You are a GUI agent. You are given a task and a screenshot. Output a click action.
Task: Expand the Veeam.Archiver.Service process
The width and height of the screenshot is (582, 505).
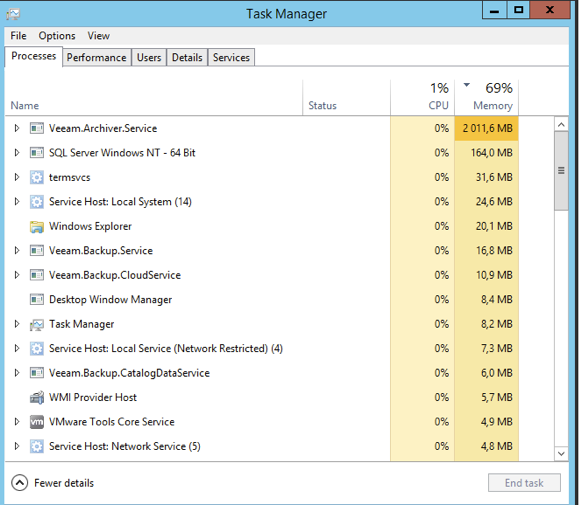point(17,128)
